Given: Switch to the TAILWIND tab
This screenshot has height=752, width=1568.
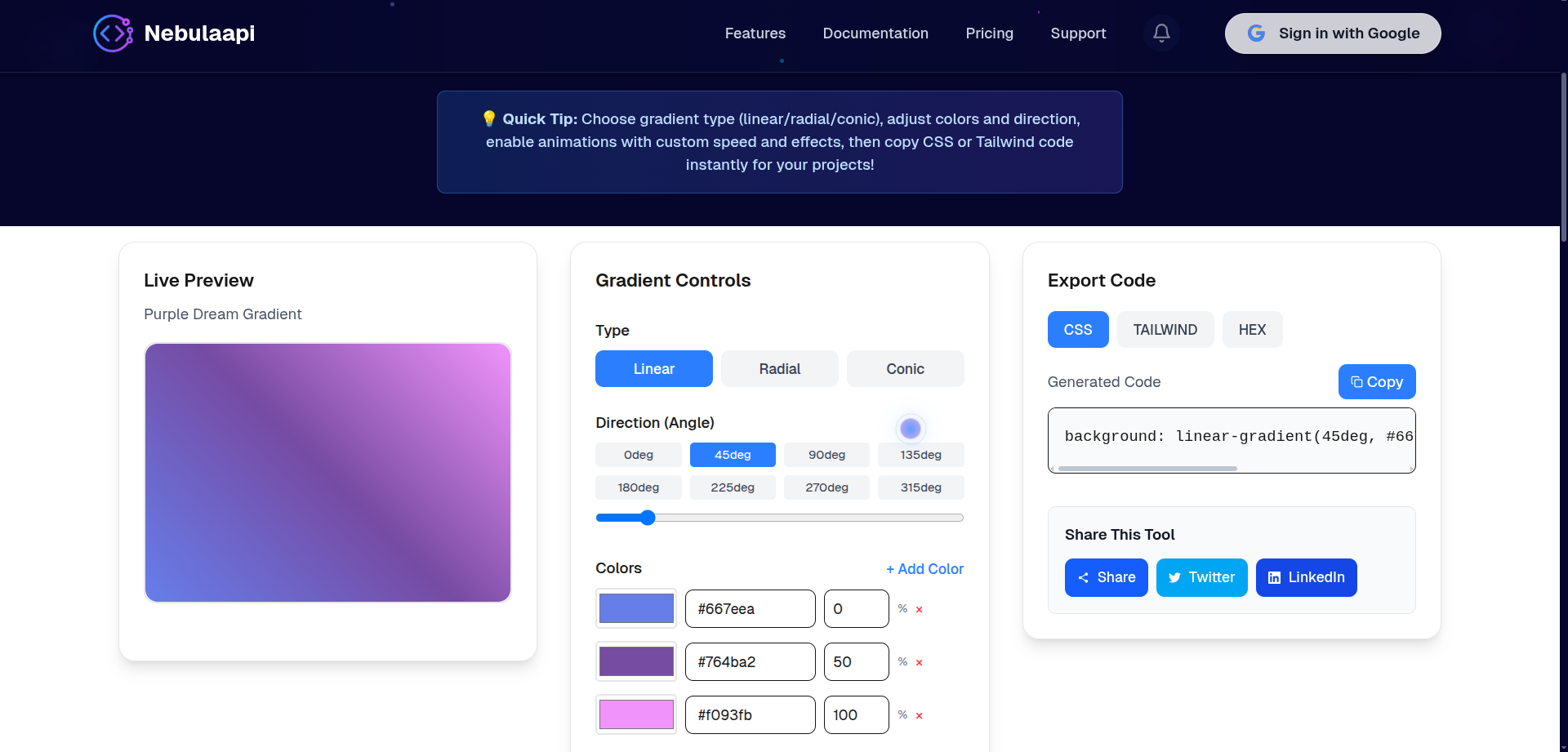Looking at the screenshot, I should [1165, 329].
